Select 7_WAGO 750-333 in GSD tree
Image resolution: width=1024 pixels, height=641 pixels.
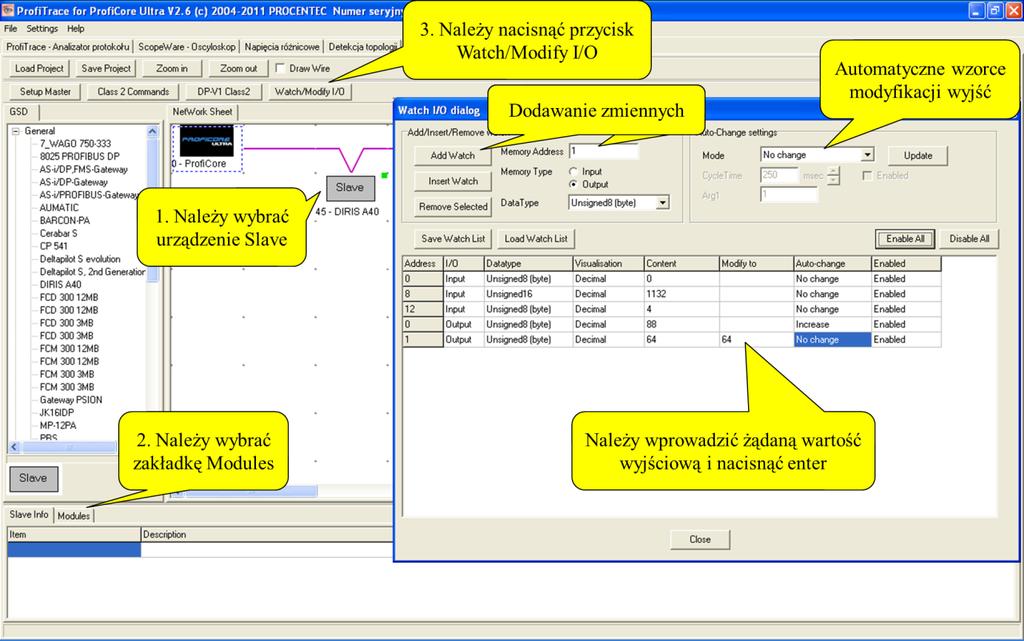[75, 144]
